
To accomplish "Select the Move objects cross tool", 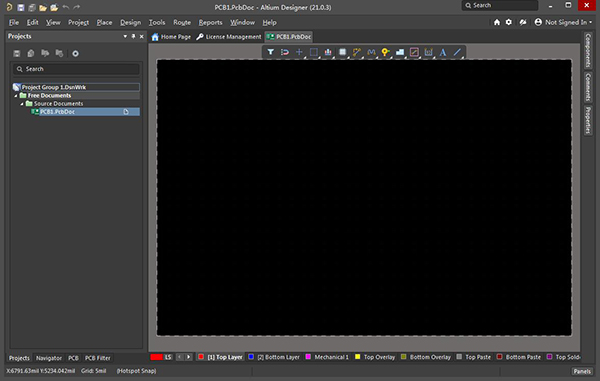I will [x=299, y=52].
